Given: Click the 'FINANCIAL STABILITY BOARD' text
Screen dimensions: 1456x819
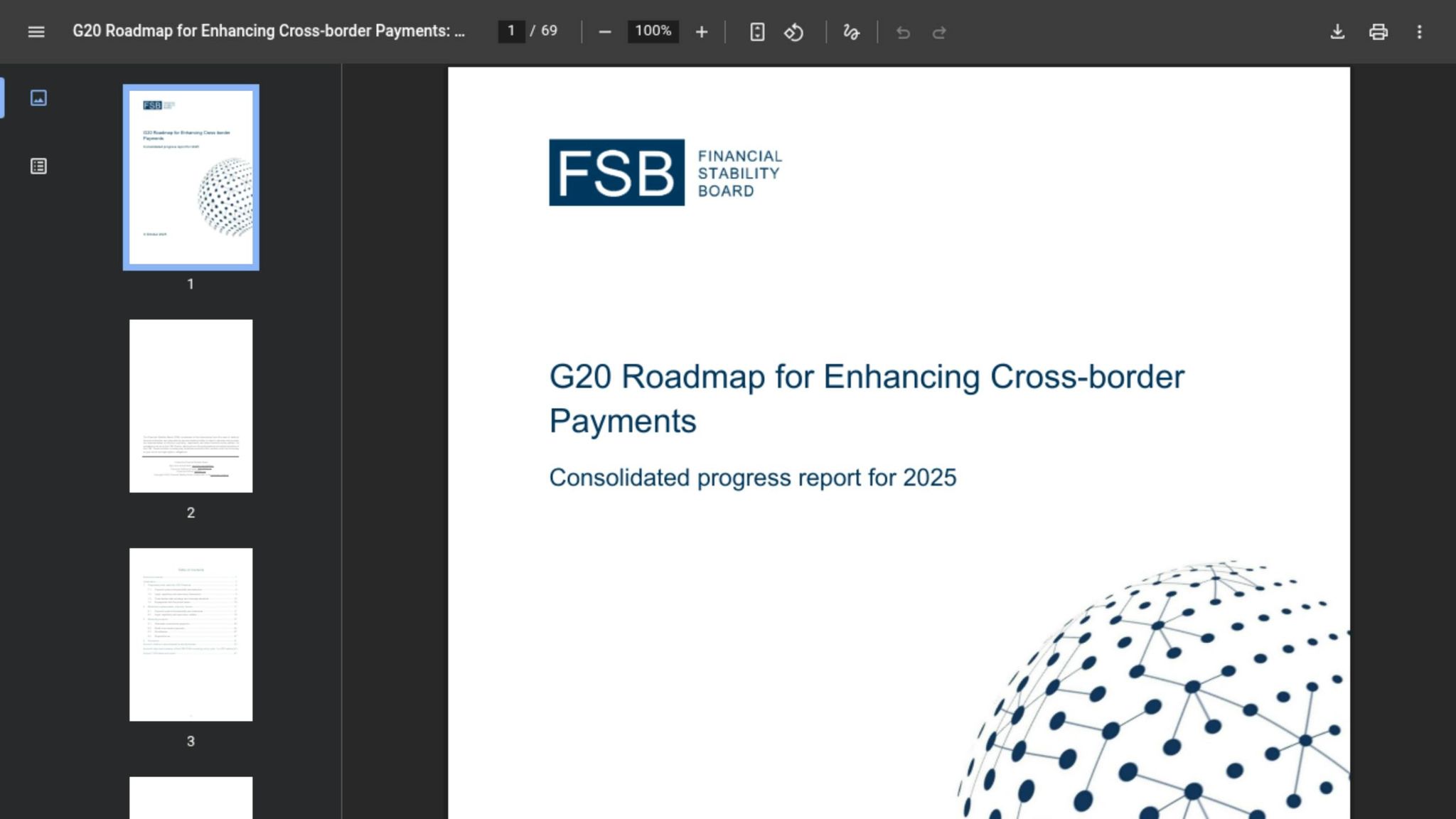Looking at the screenshot, I should point(739,173).
